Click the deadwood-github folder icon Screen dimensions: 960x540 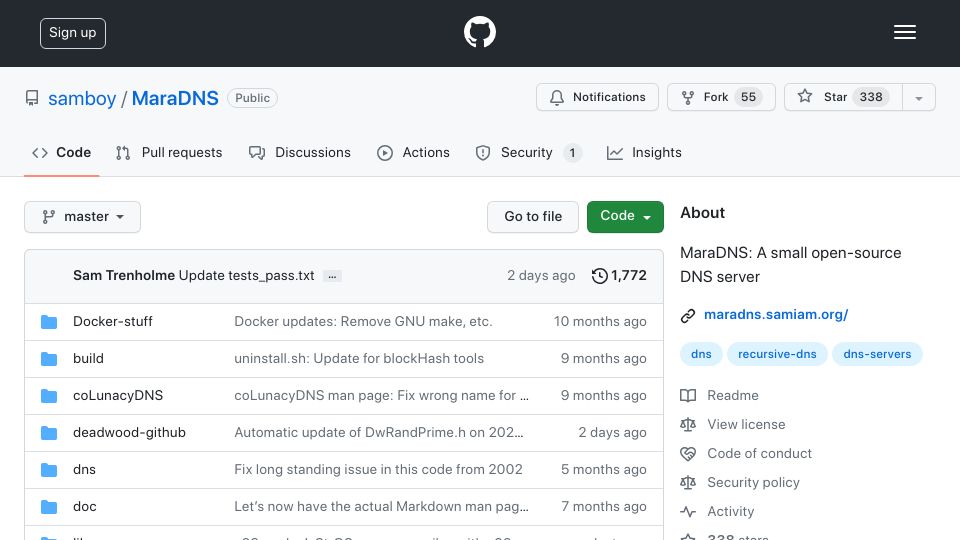point(49,433)
